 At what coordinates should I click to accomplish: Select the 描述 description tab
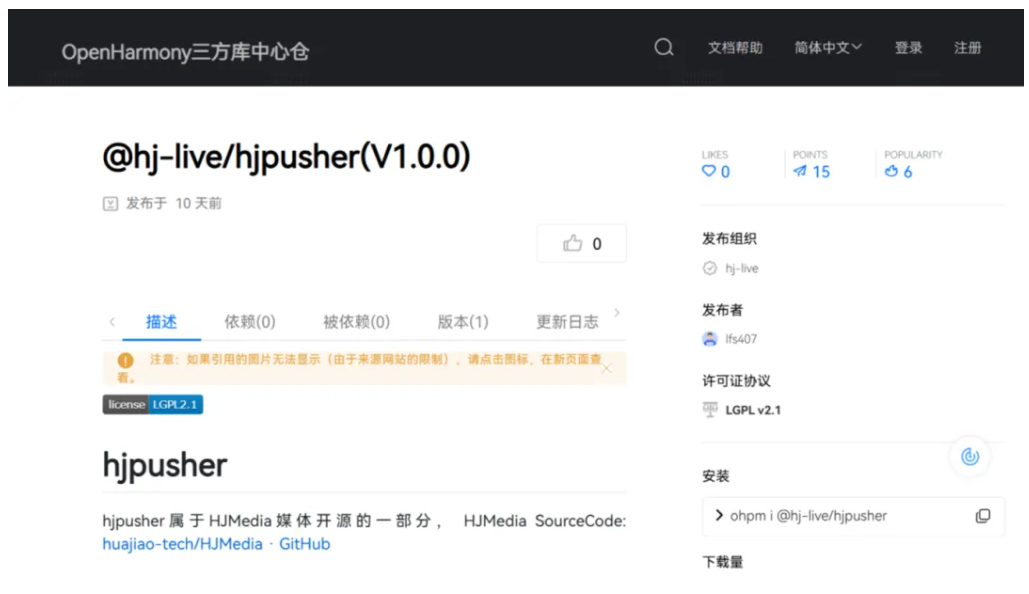pos(161,322)
